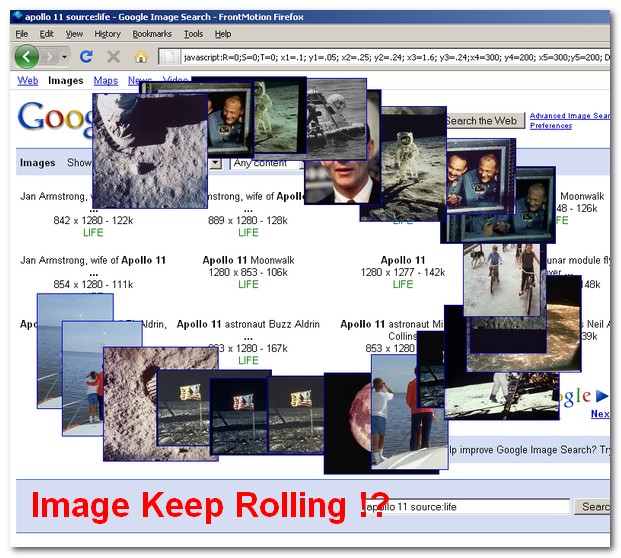The width and height of the screenshot is (621, 558).
Task: Click Advanced Image Search link
Action: pos(570,116)
